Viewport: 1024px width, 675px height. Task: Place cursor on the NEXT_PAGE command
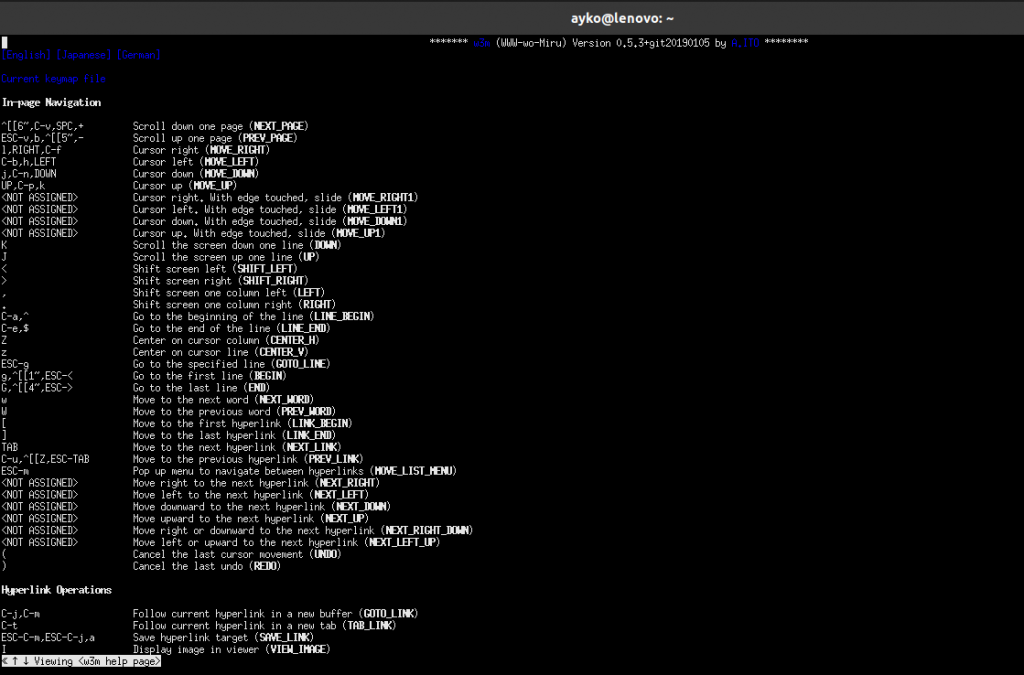[x=279, y=126]
